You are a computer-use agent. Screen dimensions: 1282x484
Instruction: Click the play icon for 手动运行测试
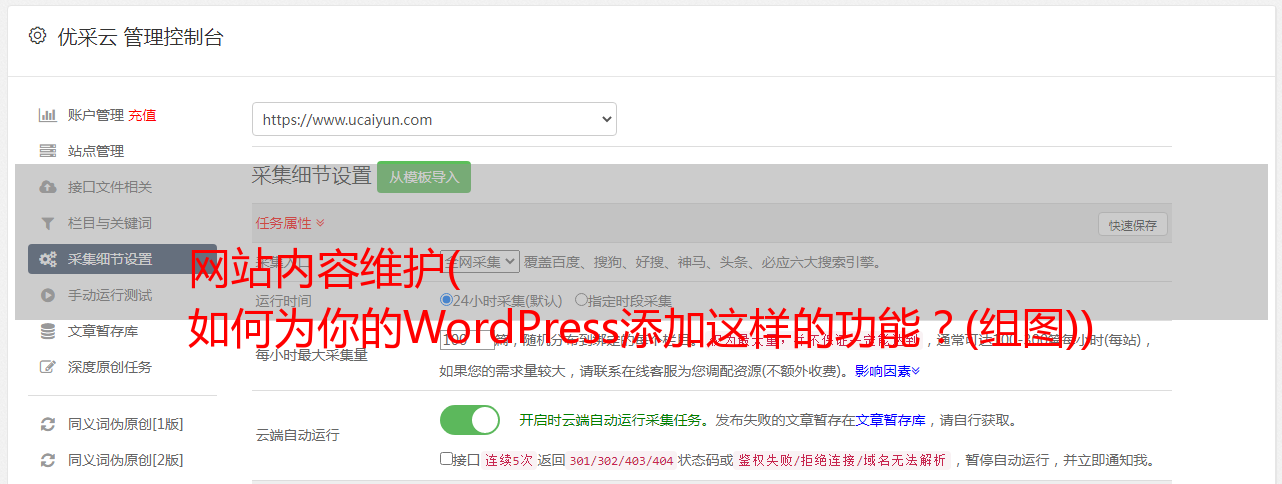pos(47,295)
